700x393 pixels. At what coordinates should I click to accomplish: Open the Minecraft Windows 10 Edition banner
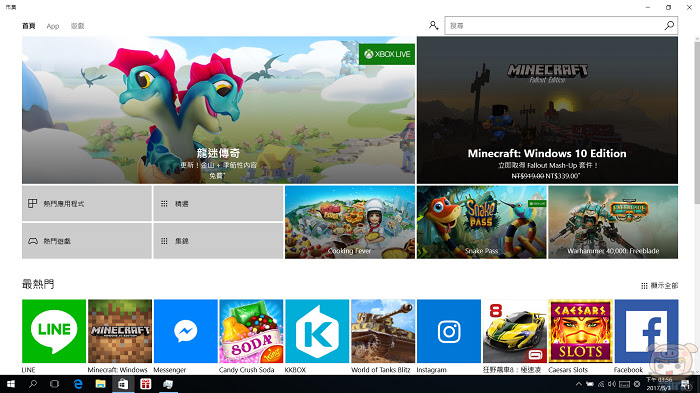pos(547,110)
